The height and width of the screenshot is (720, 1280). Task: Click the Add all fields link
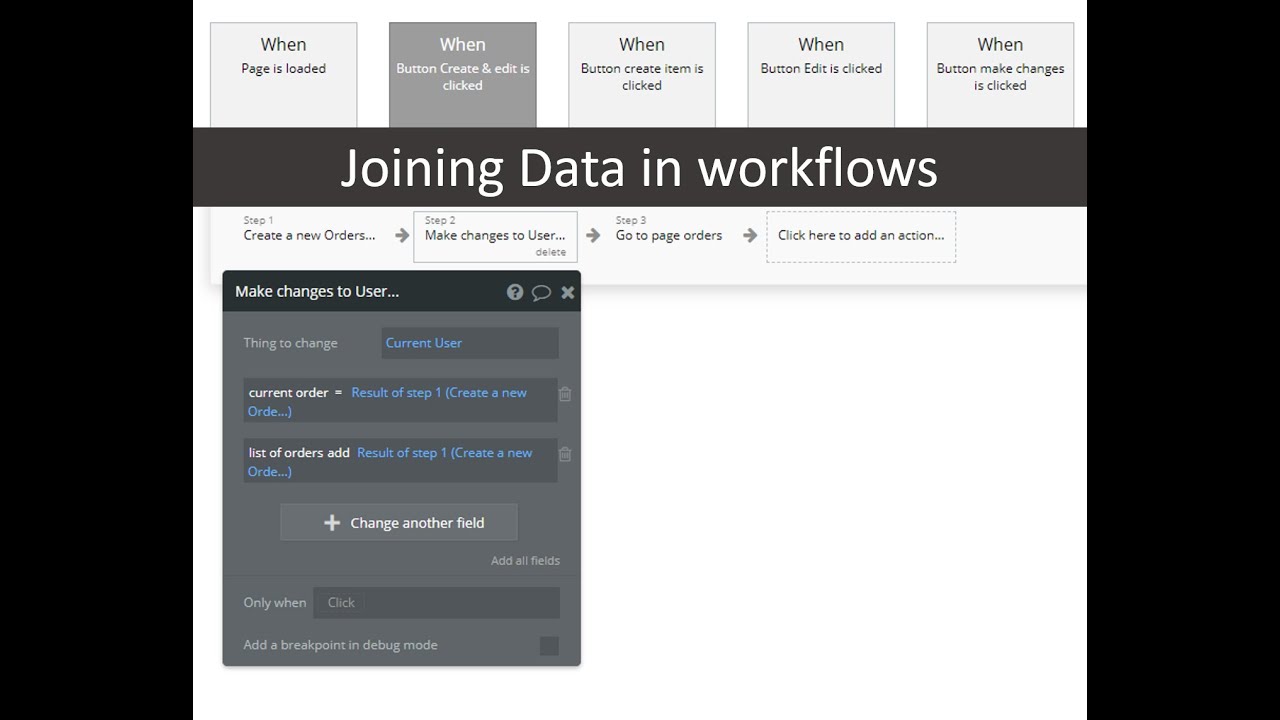(525, 561)
